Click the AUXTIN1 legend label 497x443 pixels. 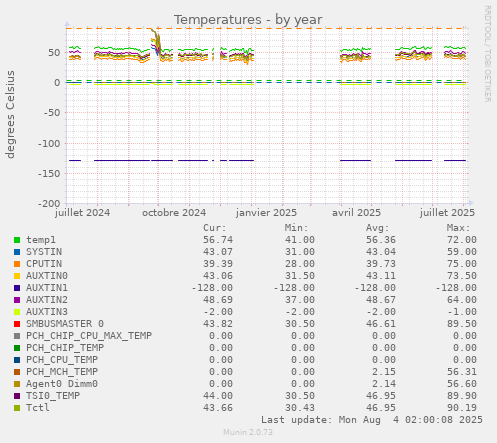(x=47, y=288)
